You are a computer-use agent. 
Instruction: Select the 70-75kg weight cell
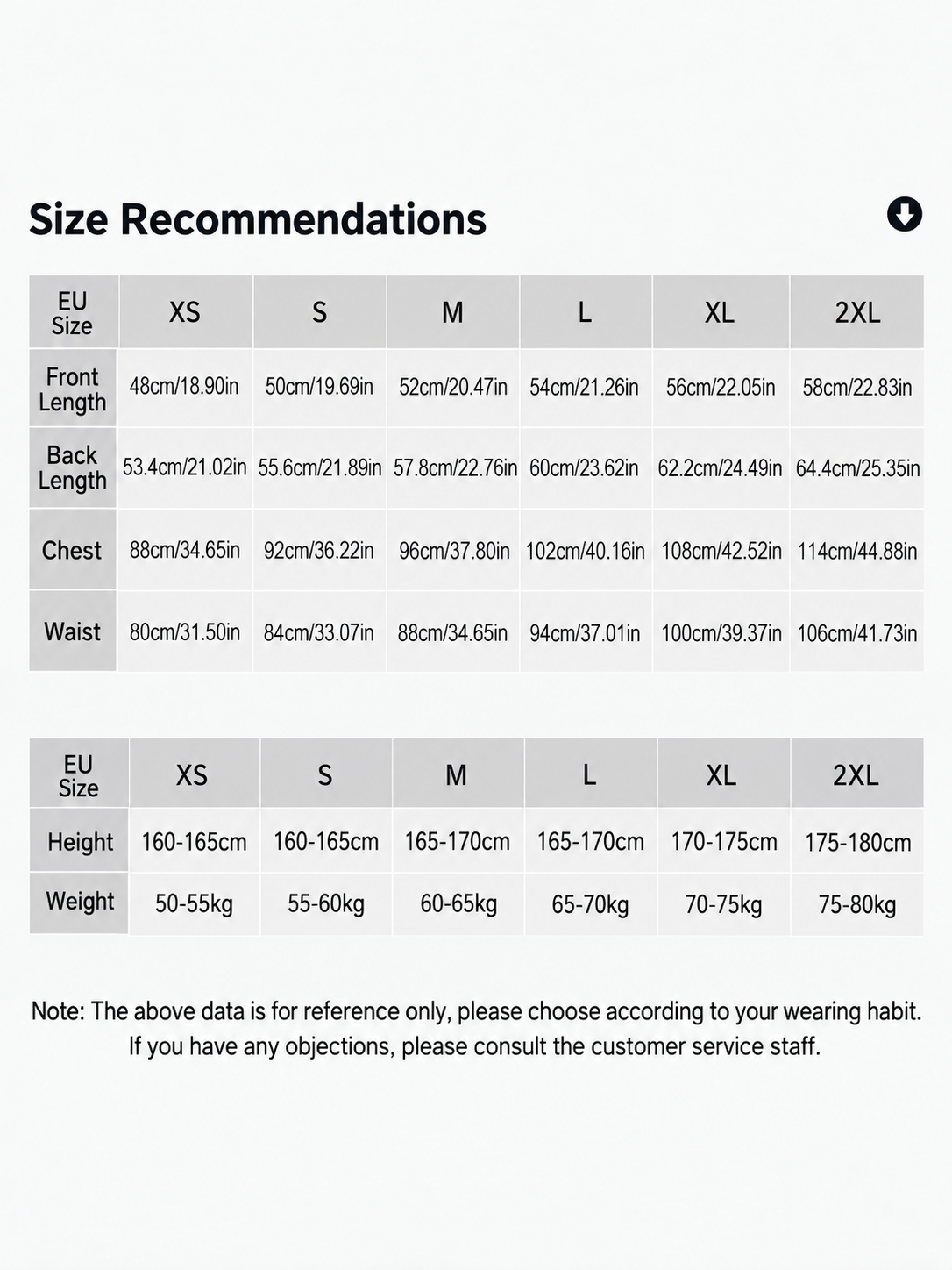tap(723, 904)
